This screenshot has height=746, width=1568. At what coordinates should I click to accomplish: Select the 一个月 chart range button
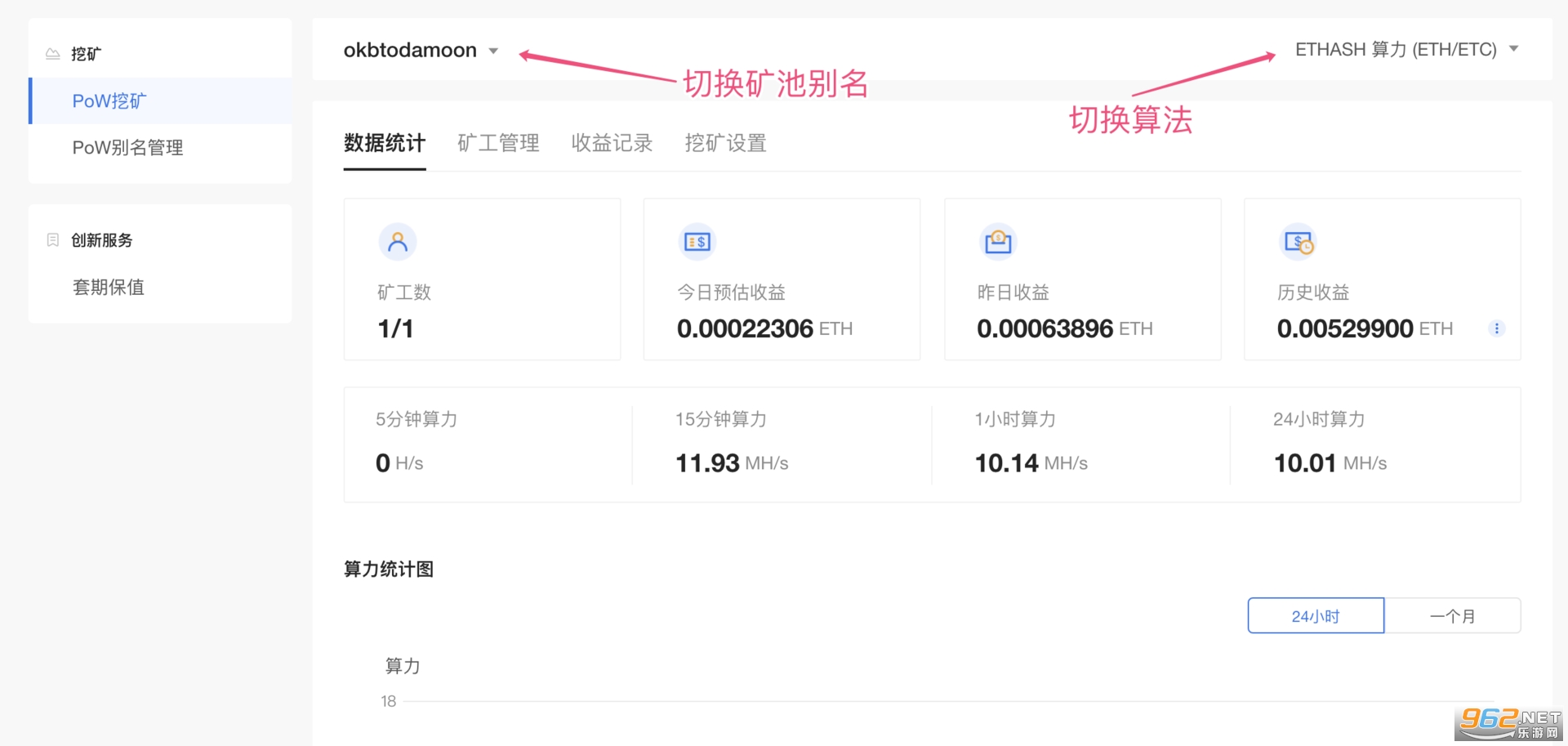click(1453, 616)
